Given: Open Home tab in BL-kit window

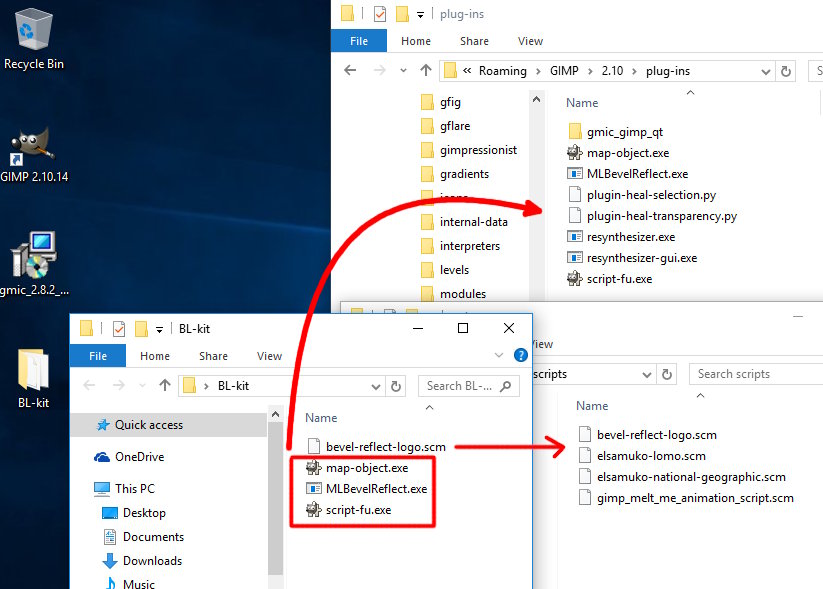Looking at the screenshot, I should click(155, 356).
